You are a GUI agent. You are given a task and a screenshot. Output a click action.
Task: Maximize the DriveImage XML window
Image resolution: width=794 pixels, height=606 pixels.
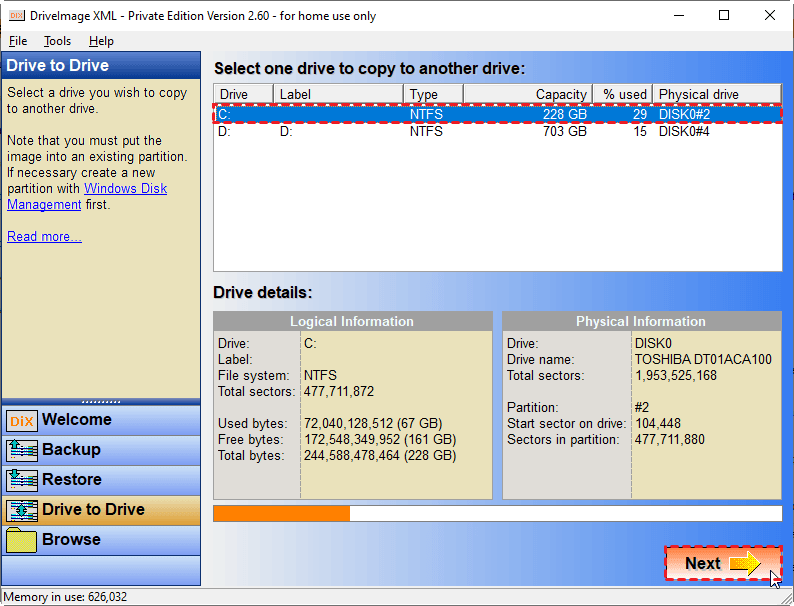click(723, 15)
